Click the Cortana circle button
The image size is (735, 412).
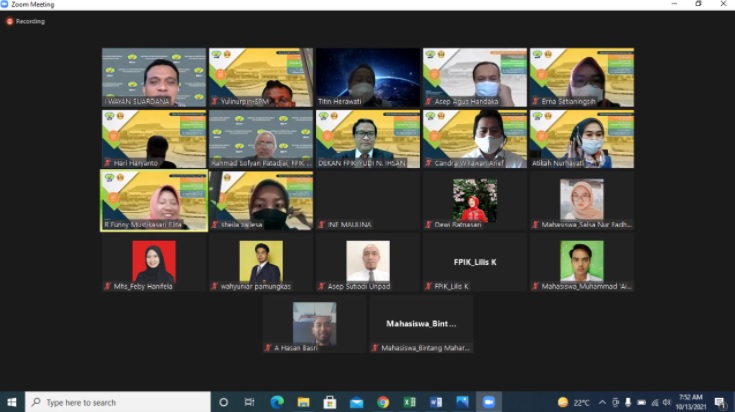click(224, 402)
